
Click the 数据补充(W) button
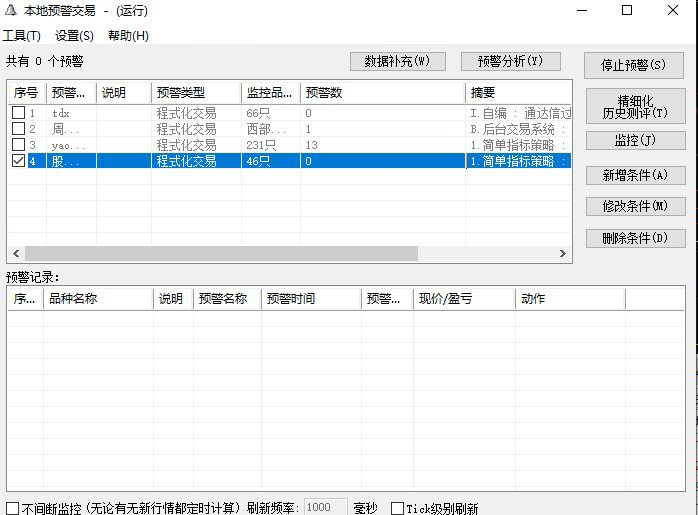click(x=398, y=61)
